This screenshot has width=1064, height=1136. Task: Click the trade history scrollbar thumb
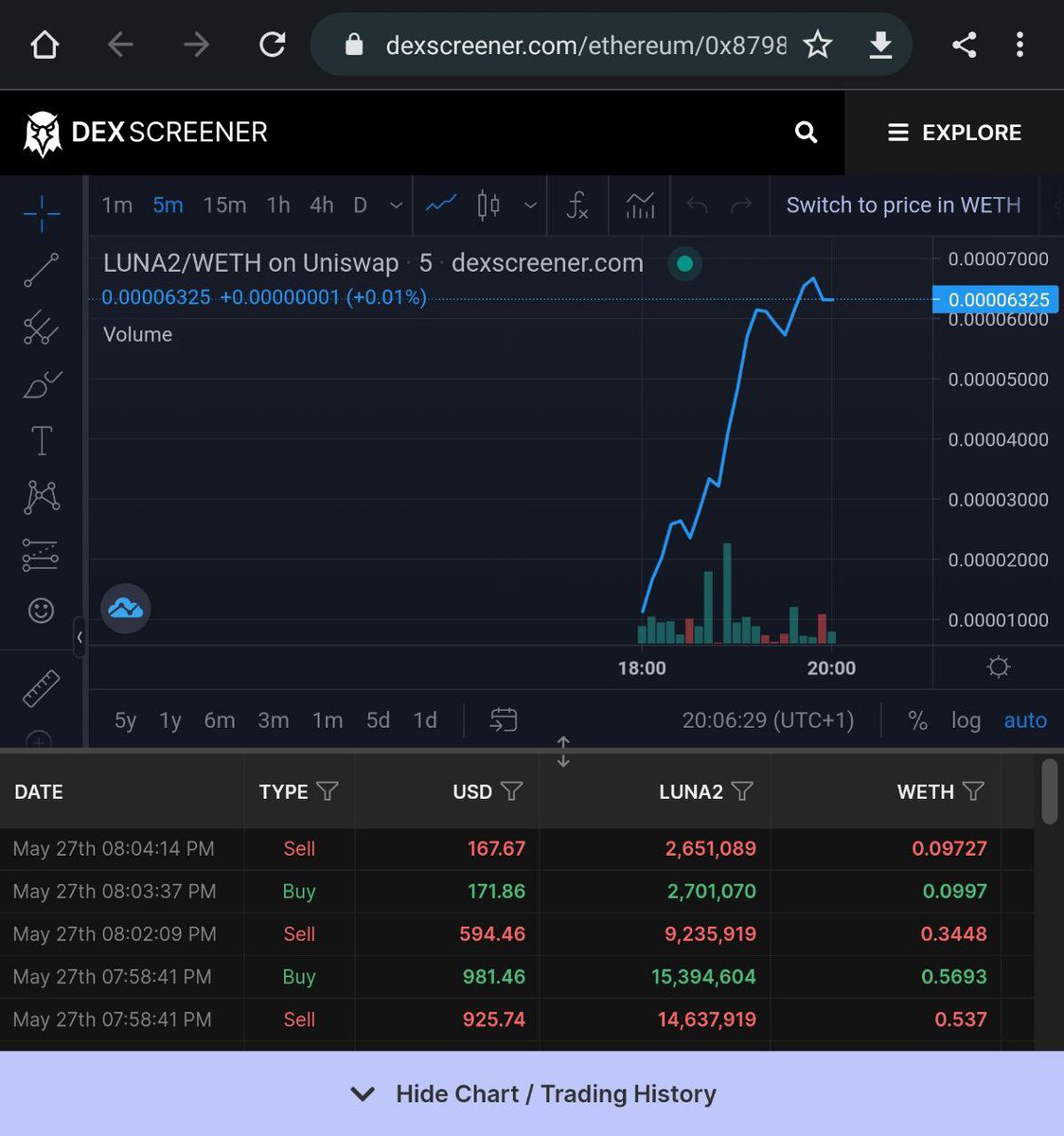1049,791
